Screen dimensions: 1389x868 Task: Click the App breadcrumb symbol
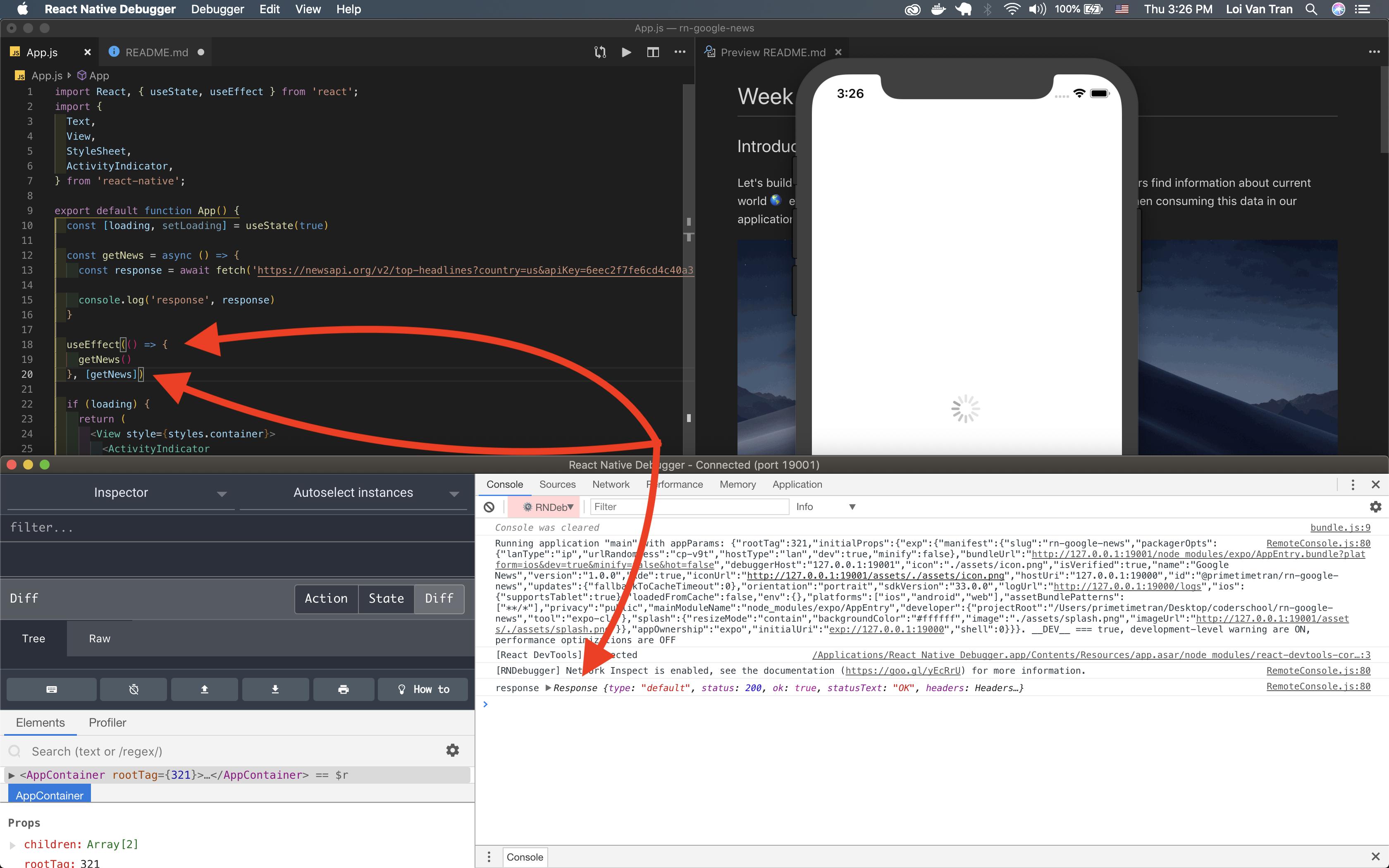[x=93, y=76]
